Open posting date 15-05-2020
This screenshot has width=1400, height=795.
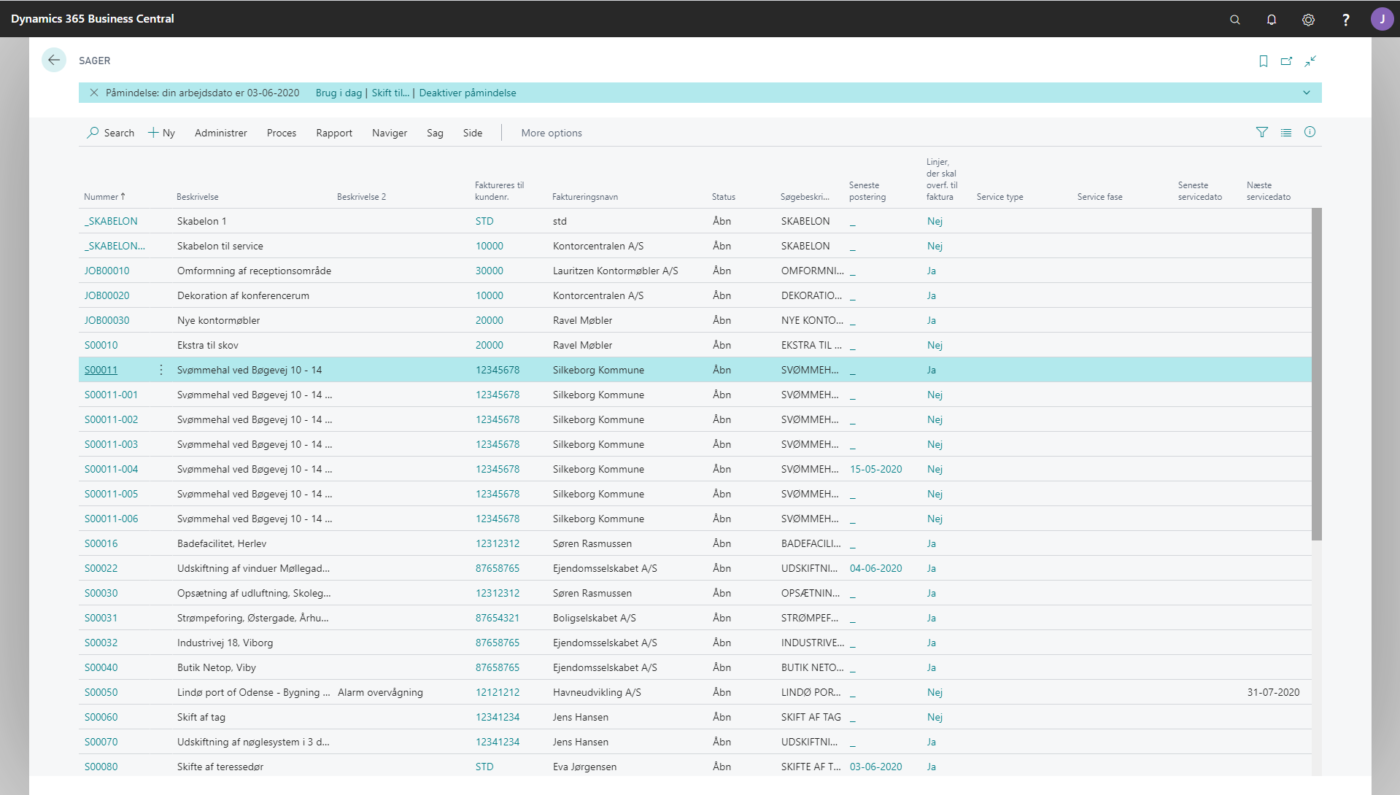[x=876, y=469]
